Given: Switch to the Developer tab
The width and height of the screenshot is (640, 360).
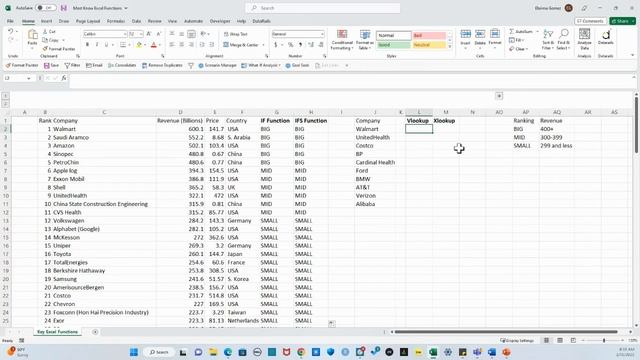Looking at the screenshot, I should click(x=220, y=21).
